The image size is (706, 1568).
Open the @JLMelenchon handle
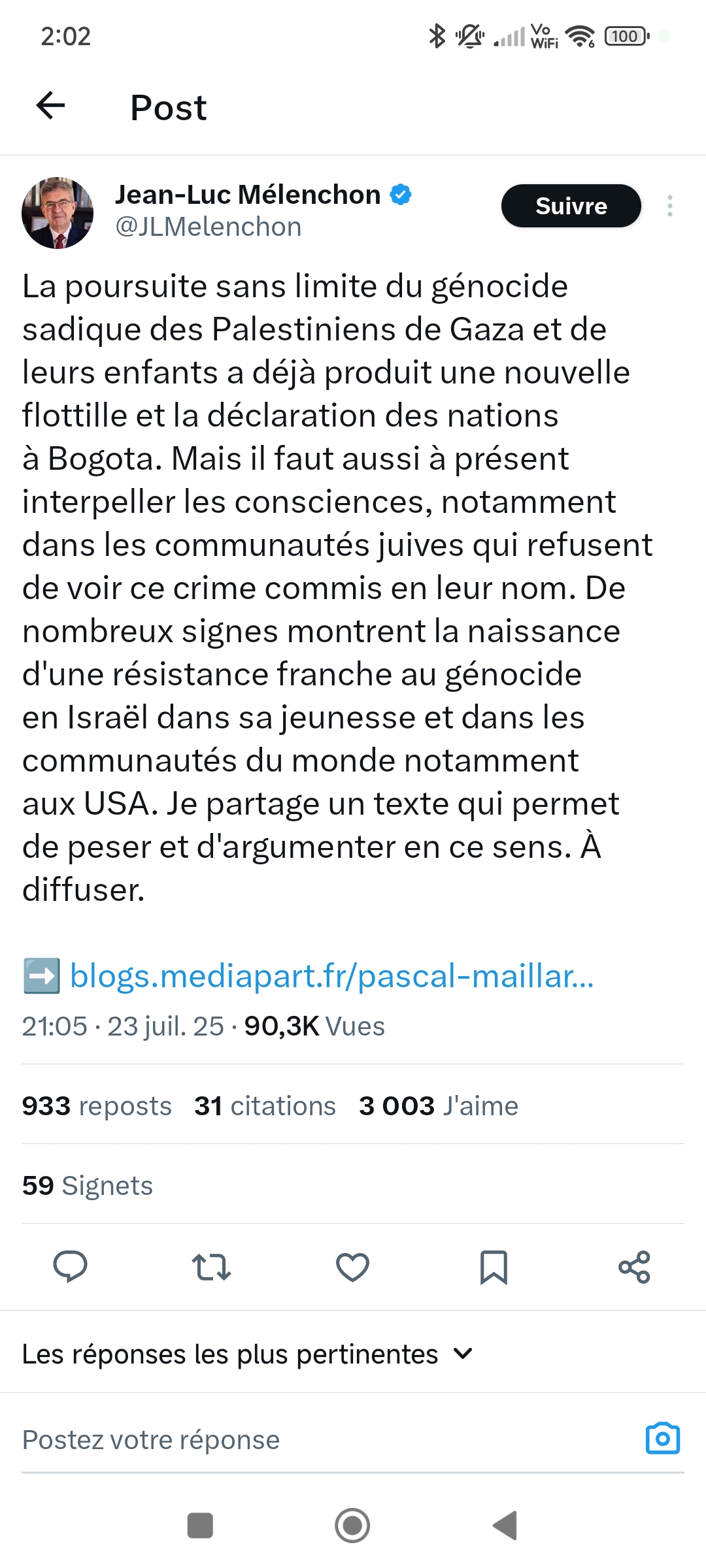tap(208, 227)
